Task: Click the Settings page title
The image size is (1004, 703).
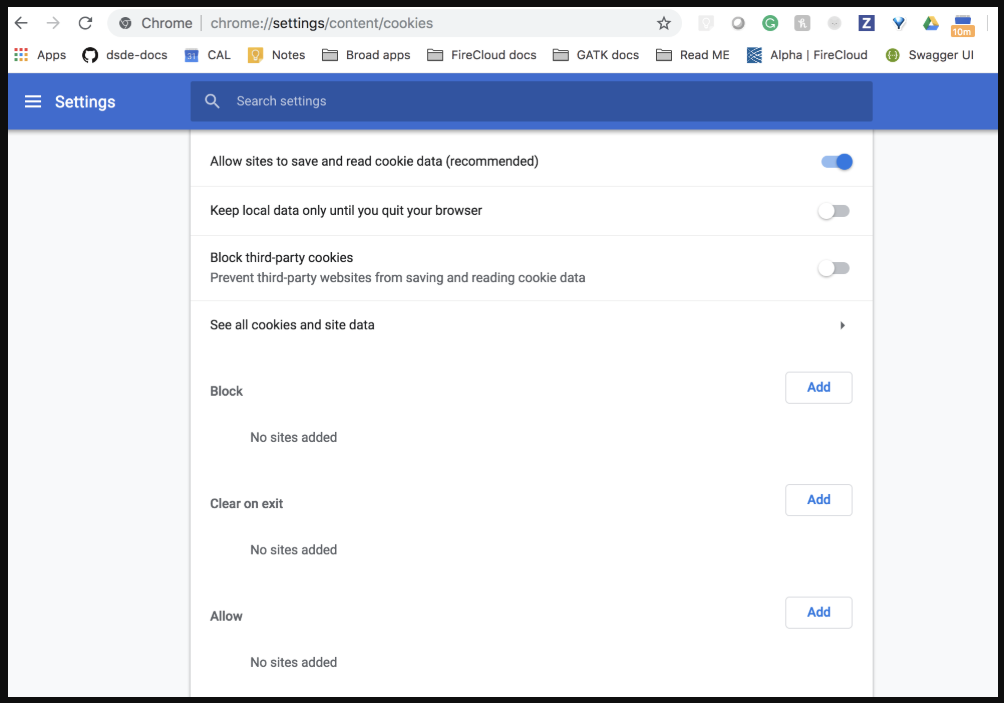Action: click(85, 102)
